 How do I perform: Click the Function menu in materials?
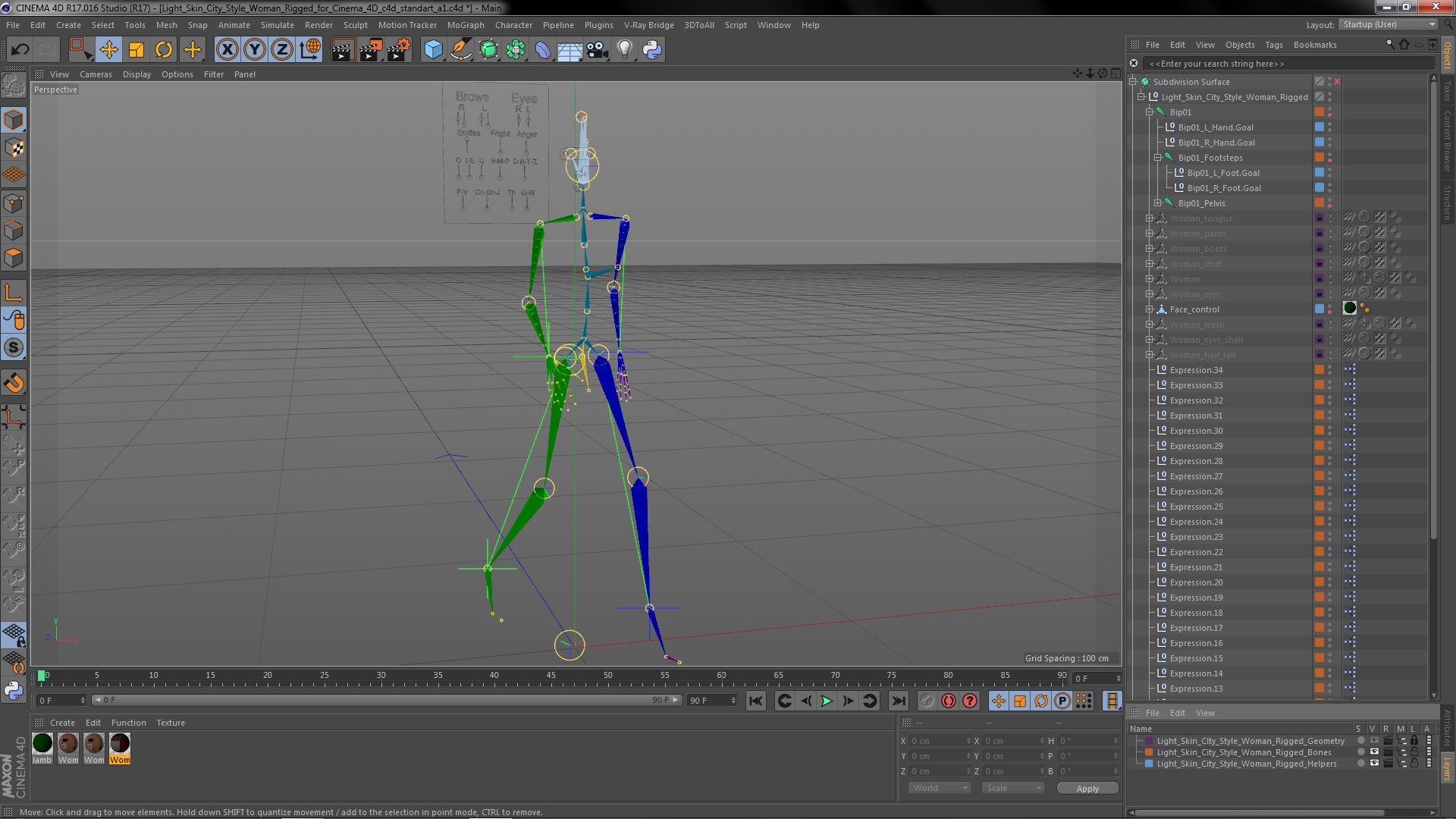pos(128,723)
